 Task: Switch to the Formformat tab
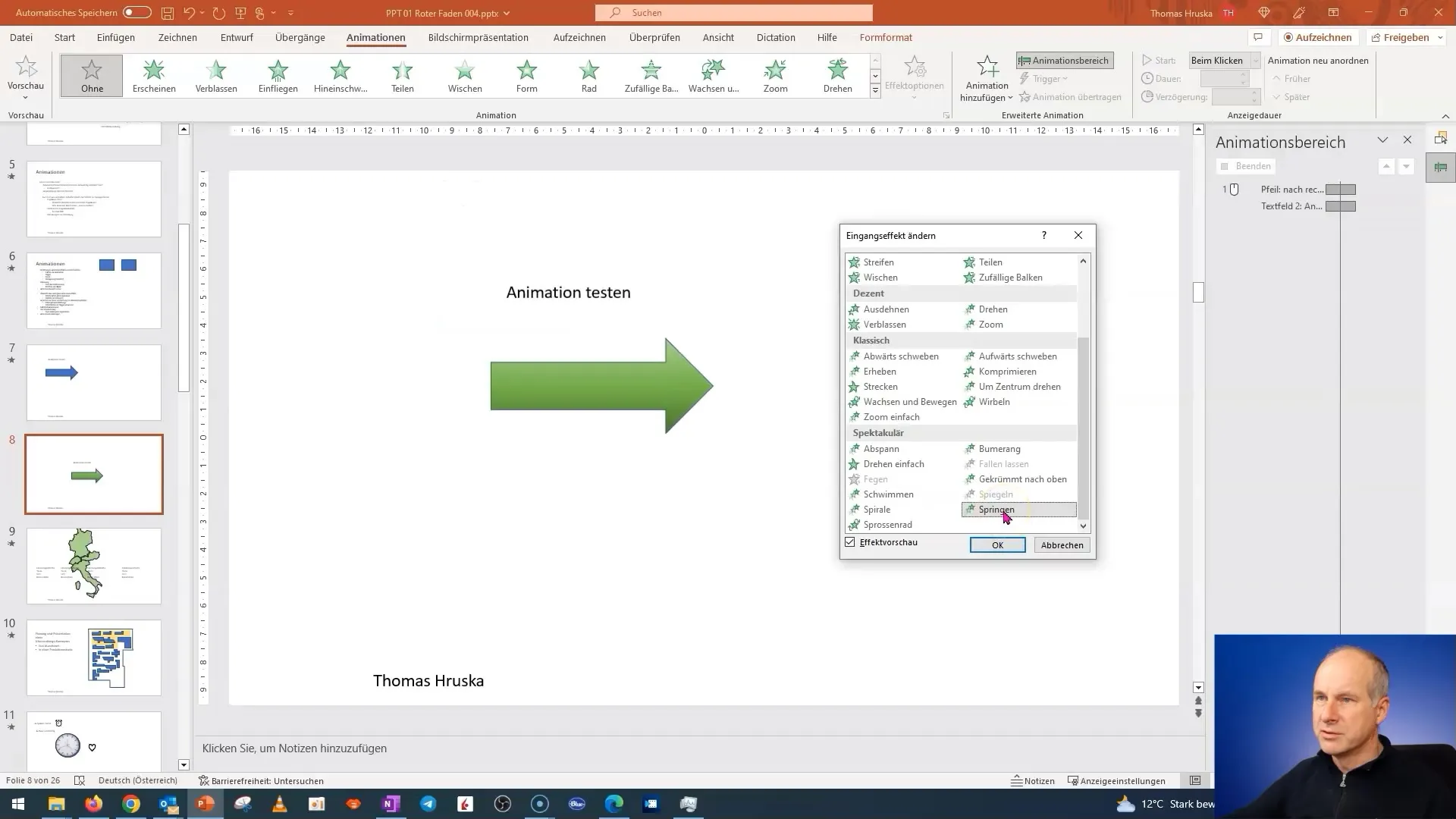[x=886, y=37]
